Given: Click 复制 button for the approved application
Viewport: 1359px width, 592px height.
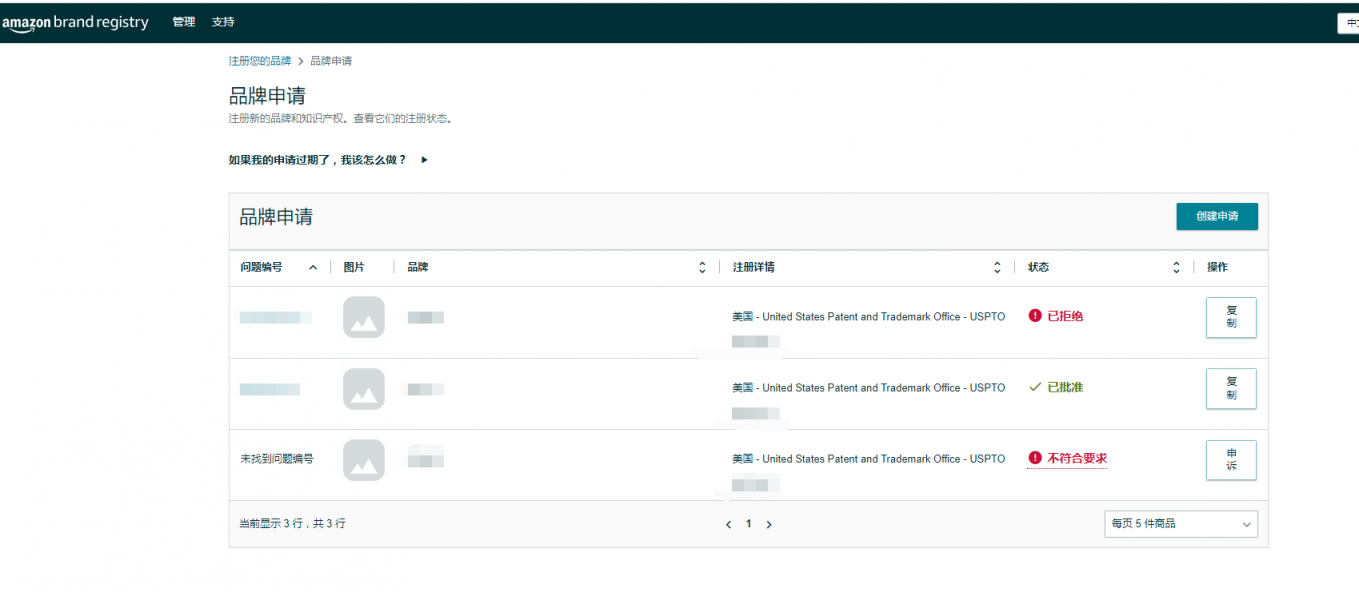Looking at the screenshot, I should point(1231,389).
